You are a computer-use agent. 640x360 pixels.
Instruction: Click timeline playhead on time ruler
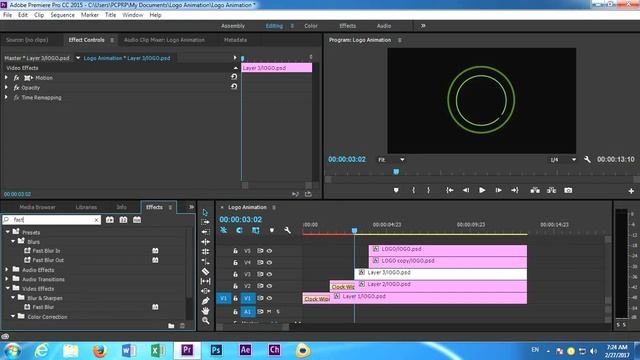pyautogui.click(x=354, y=231)
